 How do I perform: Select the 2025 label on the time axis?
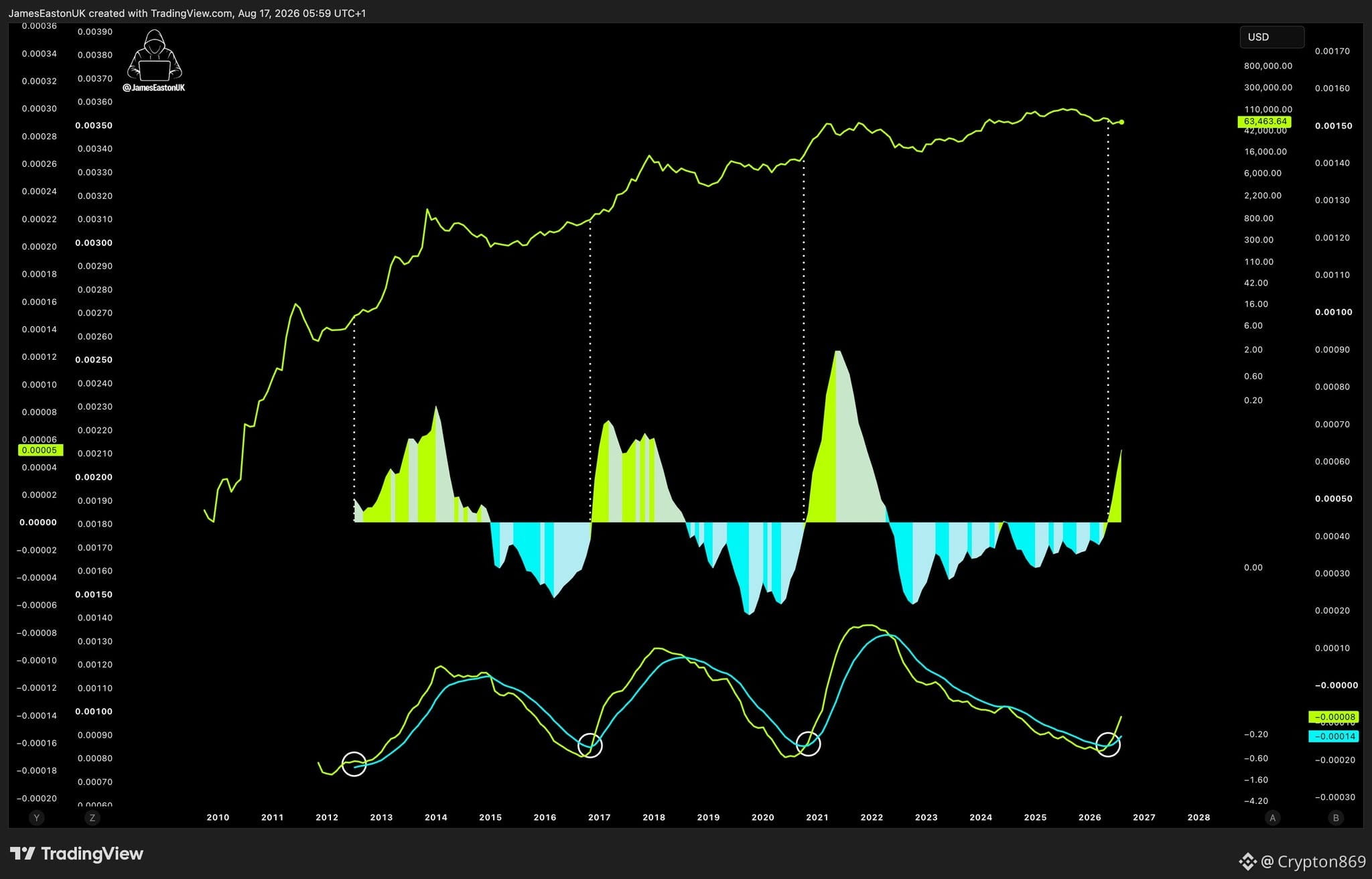[x=1035, y=817]
